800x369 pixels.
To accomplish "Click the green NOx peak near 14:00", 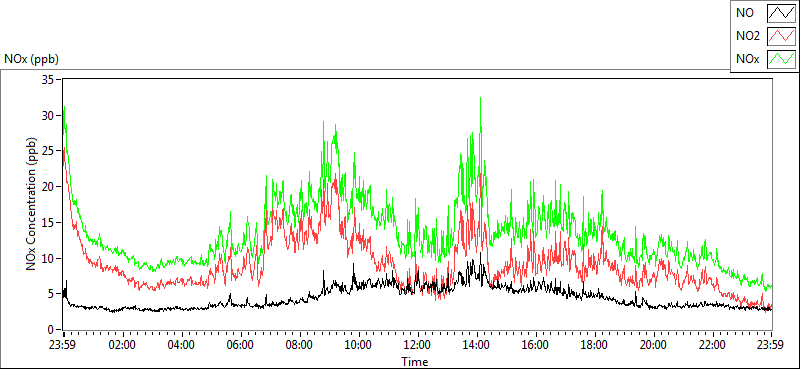I will pyautogui.click(x=480, y=99).
